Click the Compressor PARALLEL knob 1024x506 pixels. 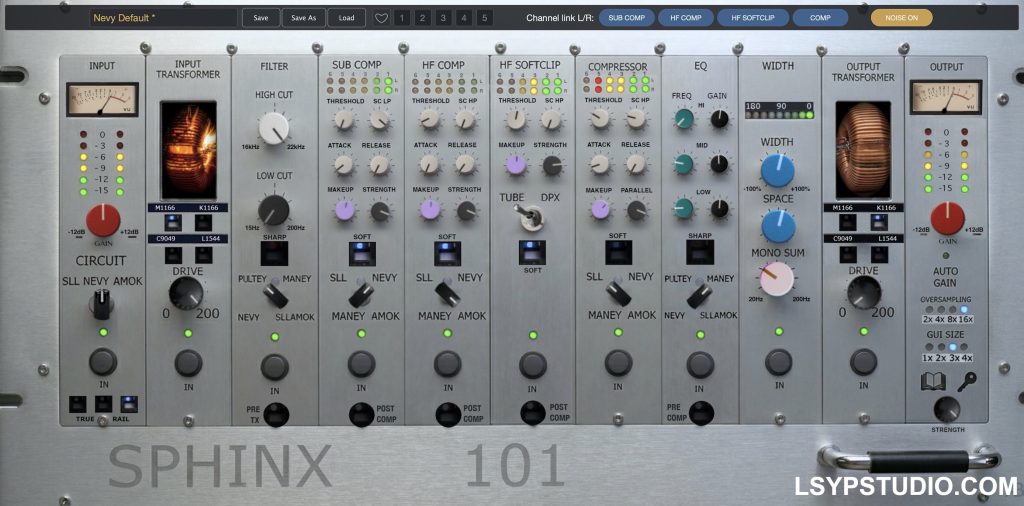635,210
